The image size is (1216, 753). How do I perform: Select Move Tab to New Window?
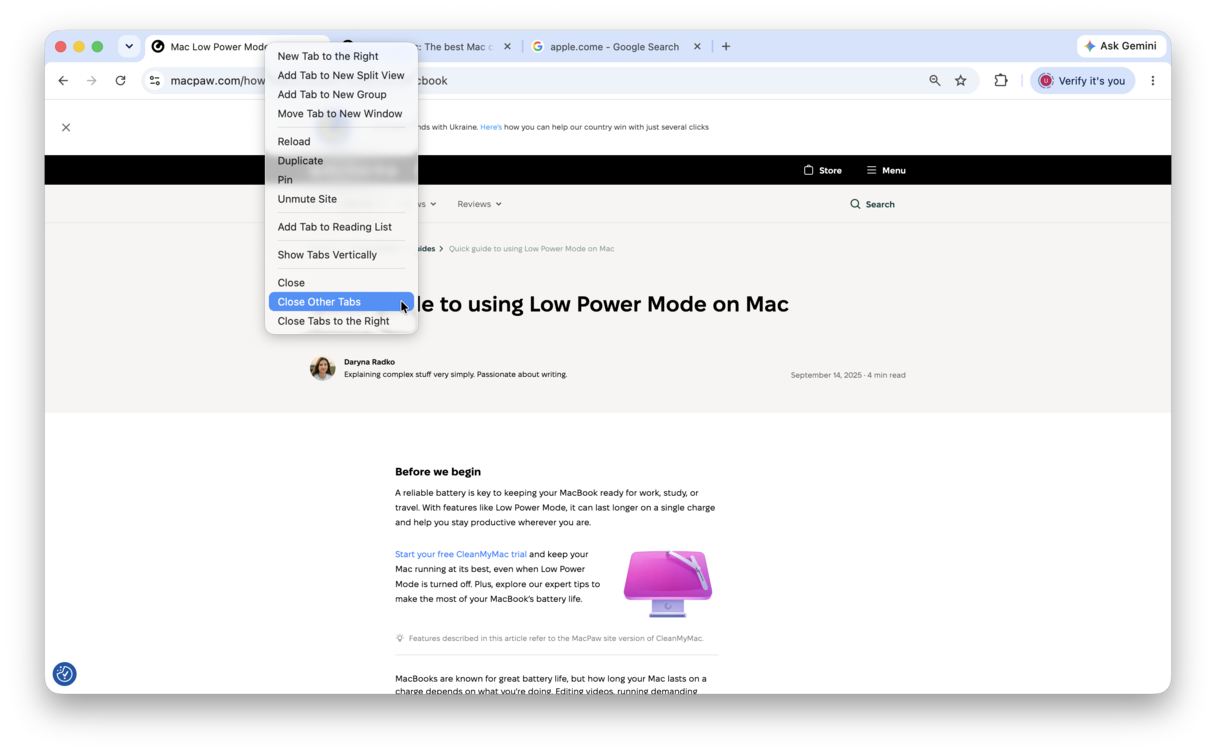click(x=341, y=114)
